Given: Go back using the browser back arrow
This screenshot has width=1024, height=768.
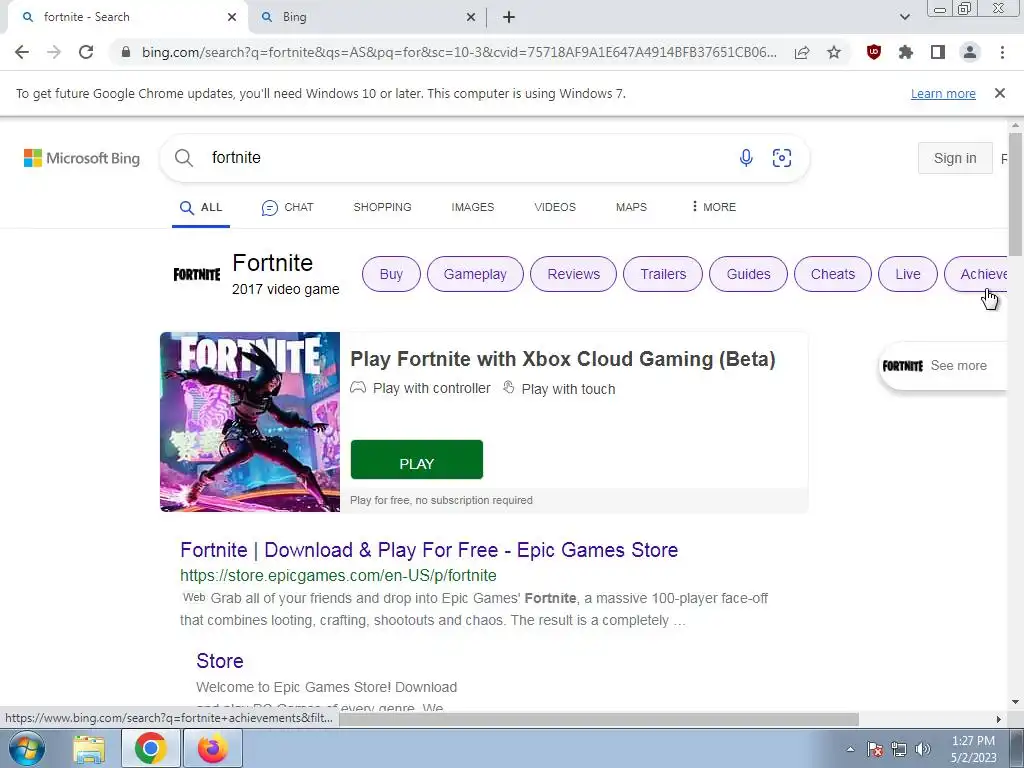Looking at the screenshot, I should point(22,52).
